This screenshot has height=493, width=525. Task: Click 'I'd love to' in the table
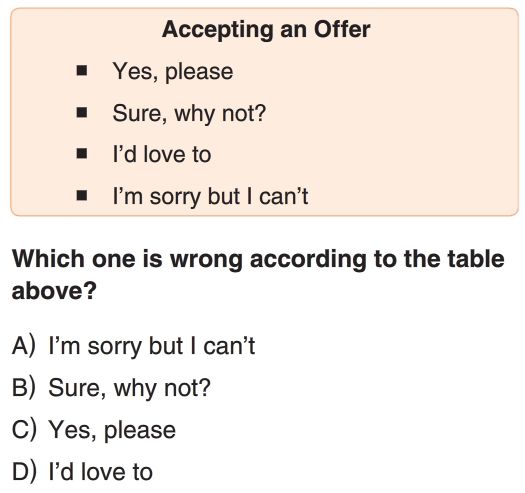coord(162,155)
